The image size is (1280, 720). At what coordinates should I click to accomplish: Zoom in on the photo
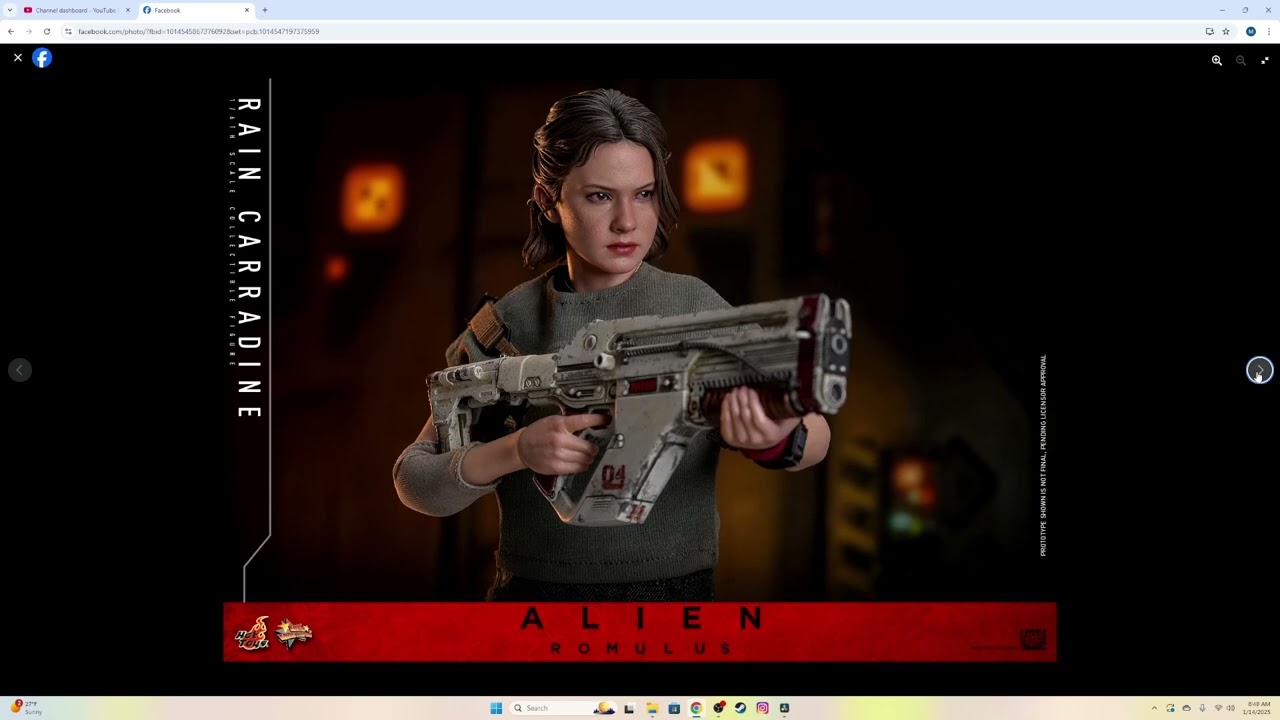1217,60
